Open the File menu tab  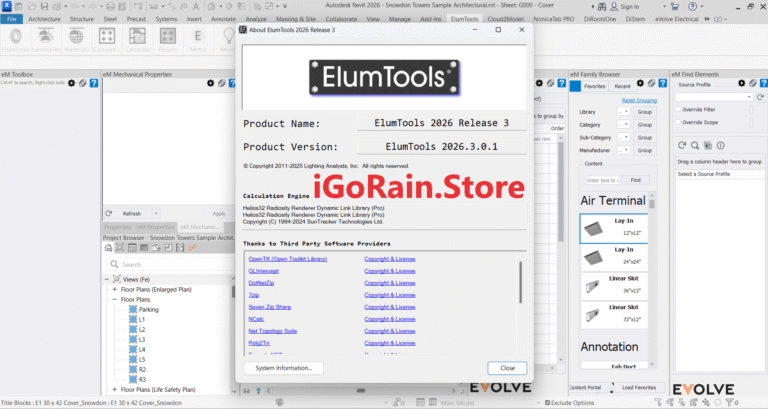coord(12,19)
